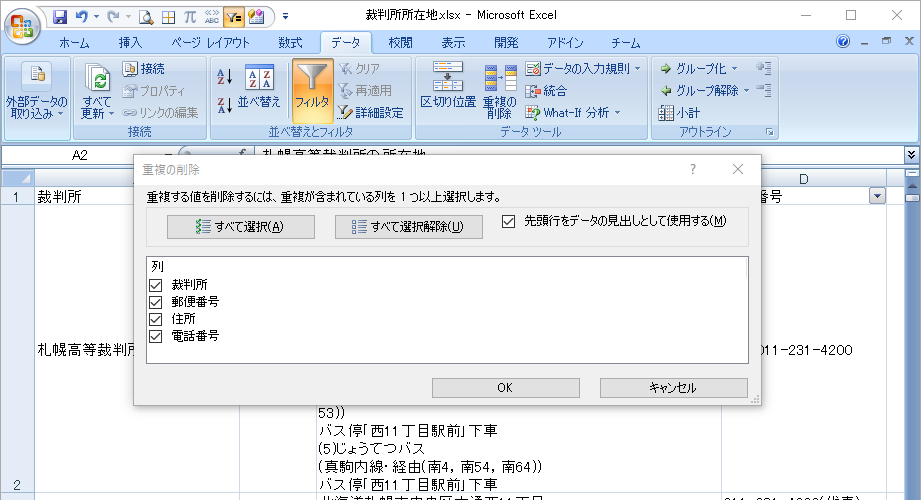Click 再適用 reapply filter
The image size is (921, 500).
pyautogui.click(x=365, y=90)
